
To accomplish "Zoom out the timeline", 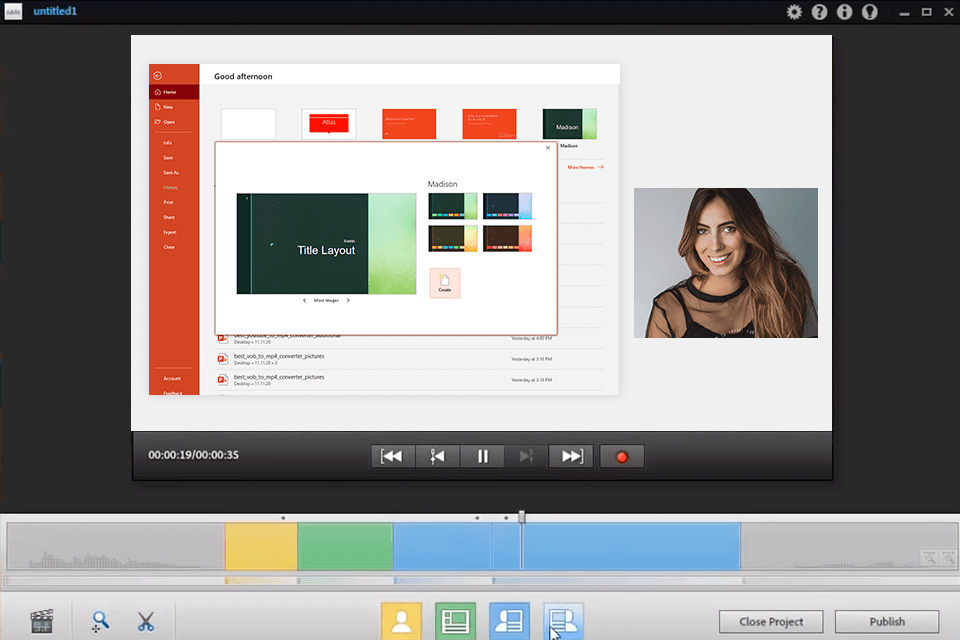I will point(929,558).
